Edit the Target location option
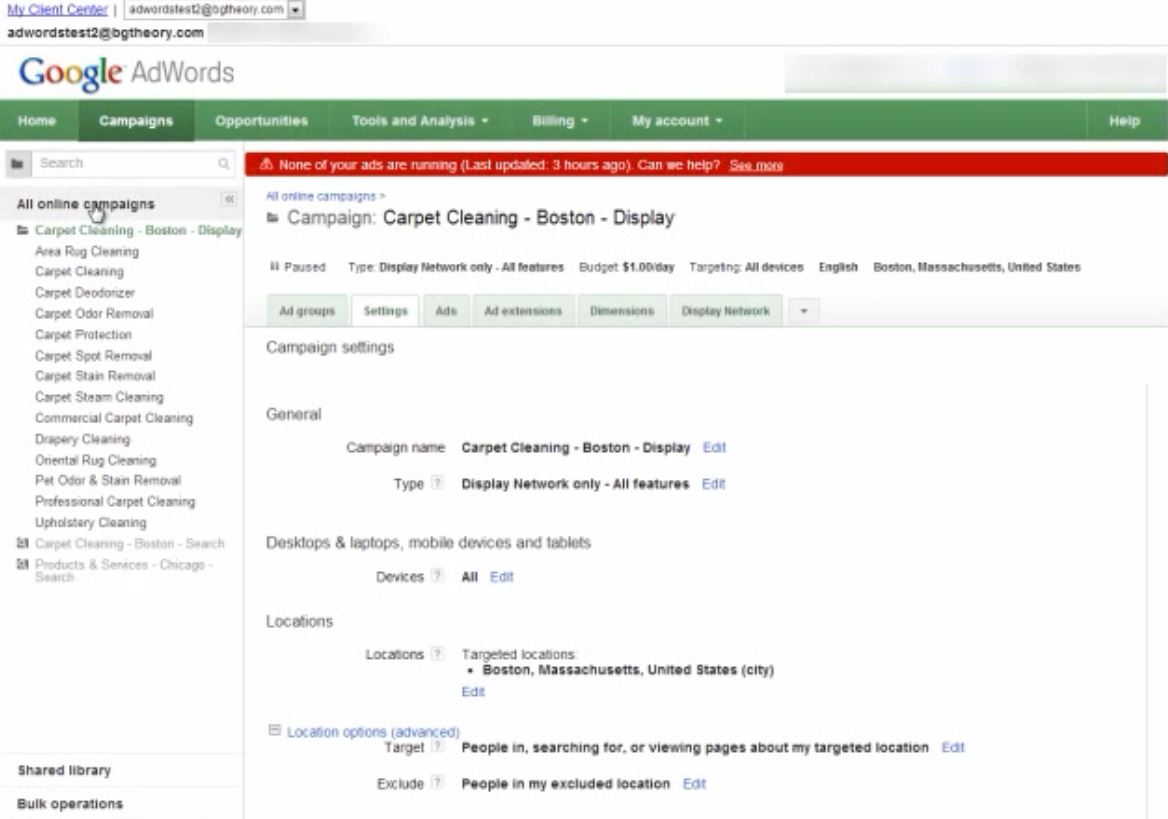This screenshot has width=1168, height=819. pyautogui.click(x=953, y=747)
